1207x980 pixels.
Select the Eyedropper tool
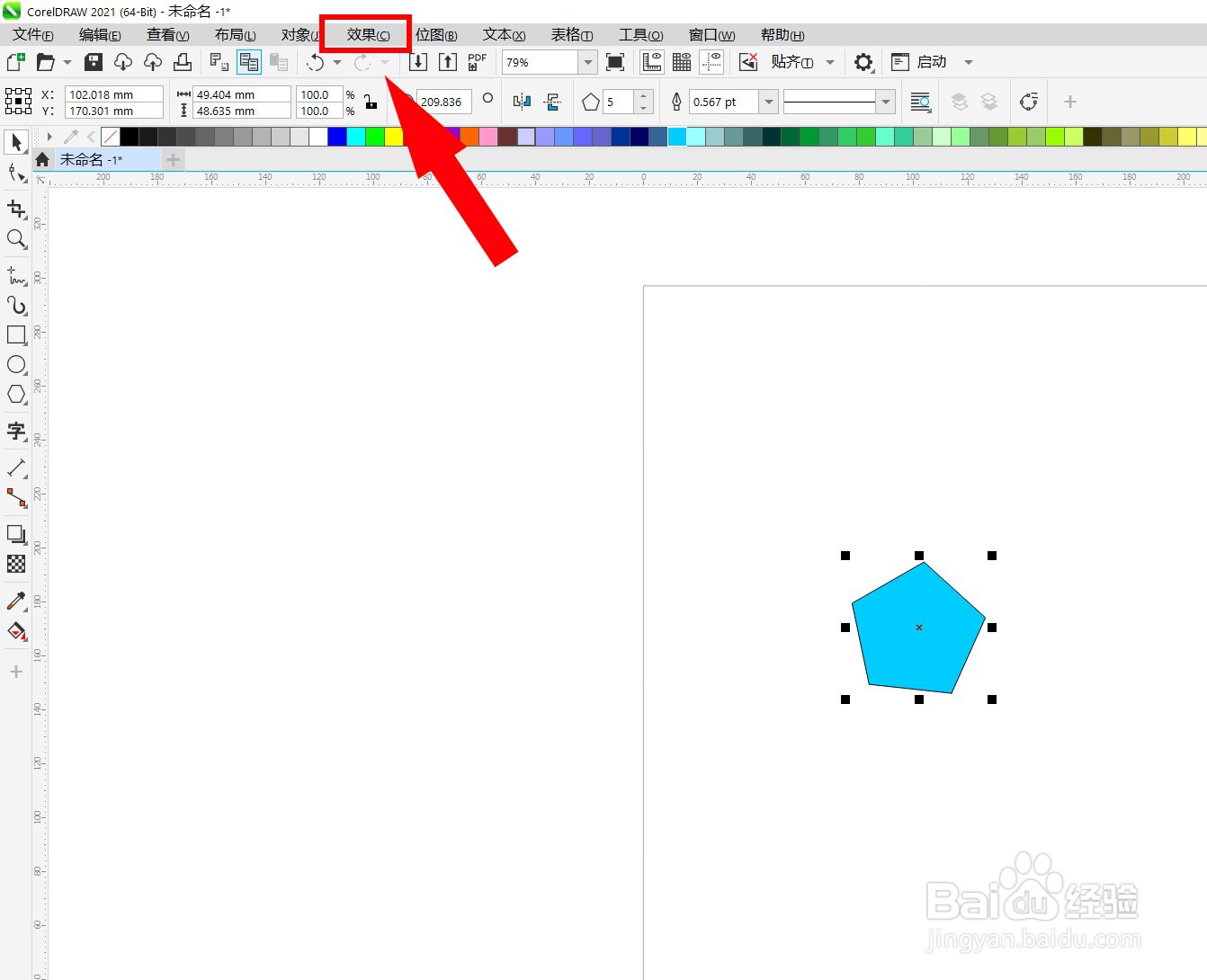pyautogui.click(x=16, y=601)
